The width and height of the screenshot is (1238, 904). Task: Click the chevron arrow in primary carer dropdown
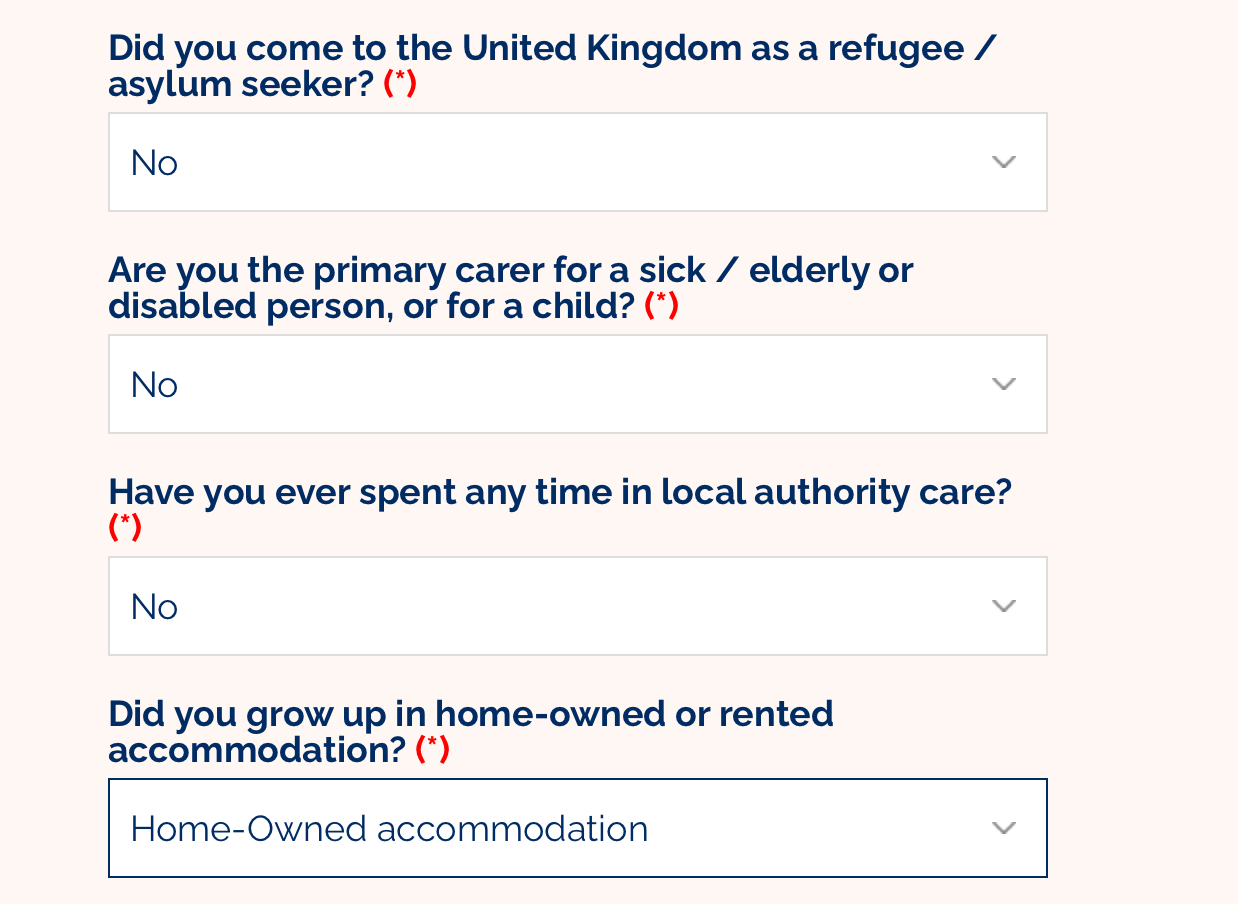pyautogui.click(x=1003, y=384)
